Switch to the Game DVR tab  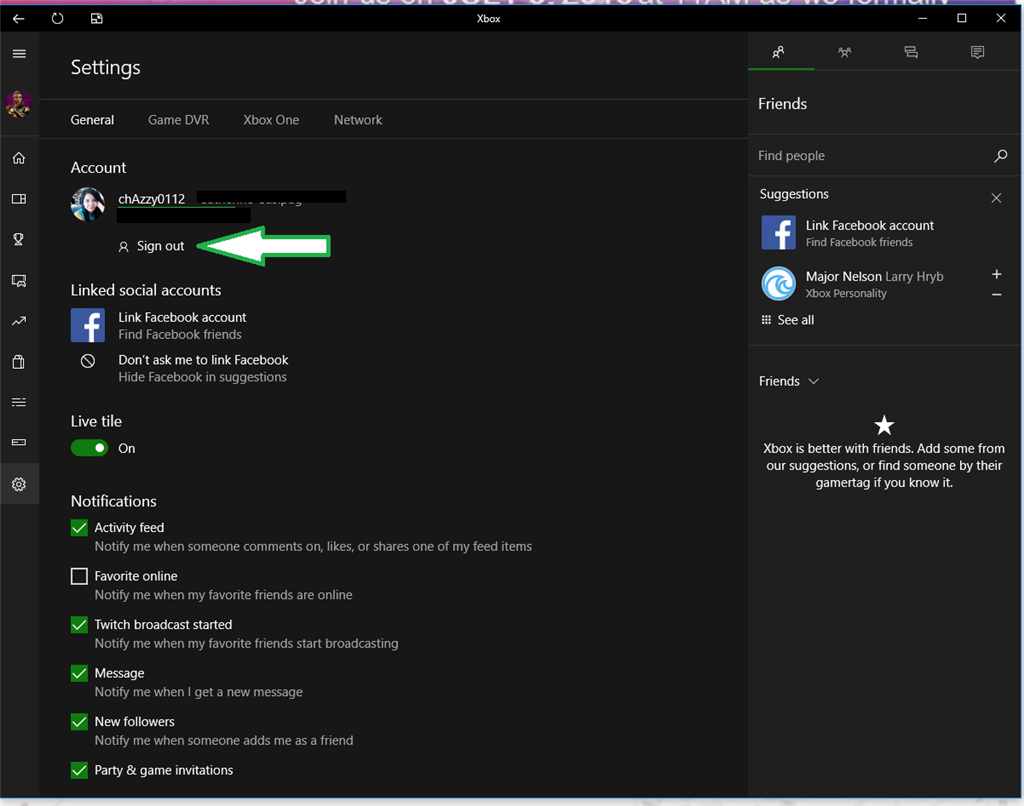(x=178, y=119)
